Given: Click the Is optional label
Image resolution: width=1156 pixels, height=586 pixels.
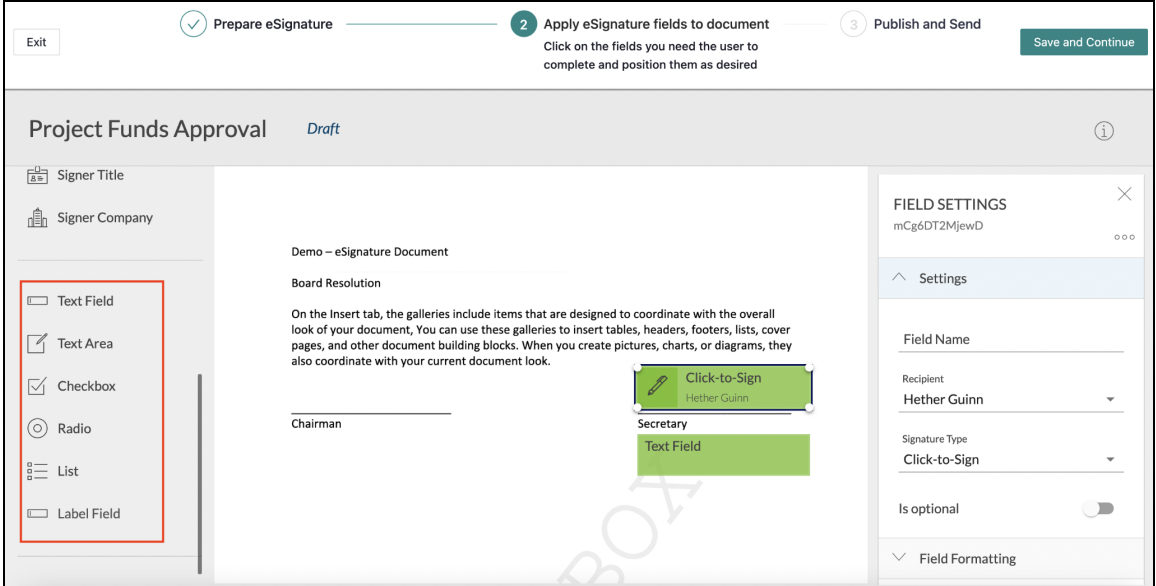Looking at the screenshot, I should [928, 509].
